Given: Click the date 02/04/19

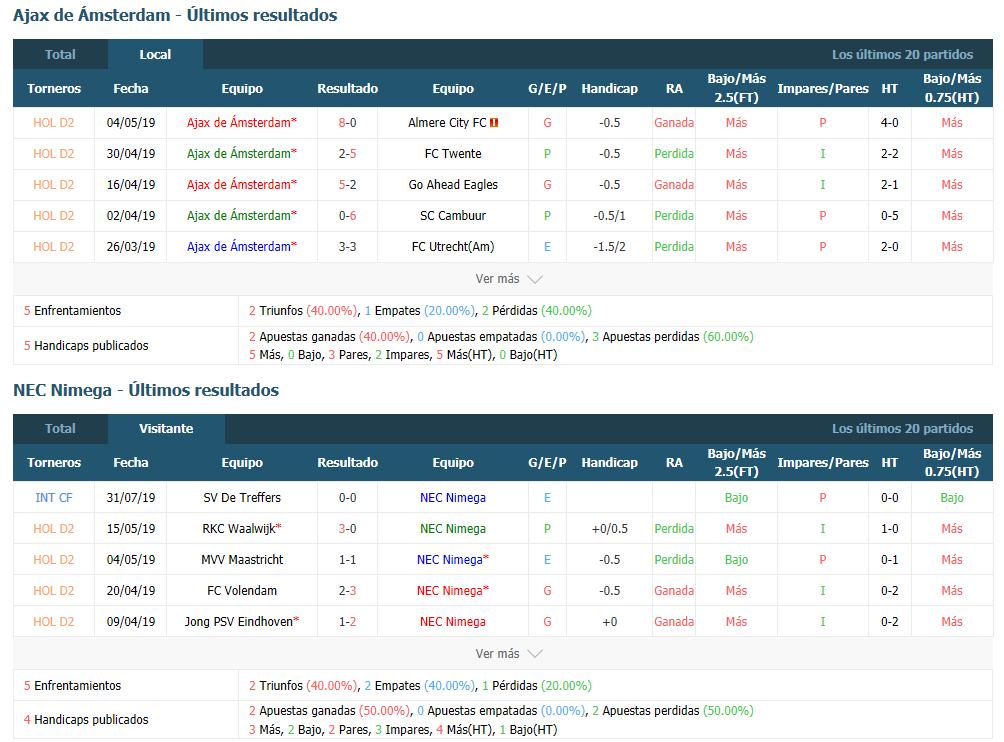Looking at the screenshot, I should pyautogui.click(x=131, y=216).
